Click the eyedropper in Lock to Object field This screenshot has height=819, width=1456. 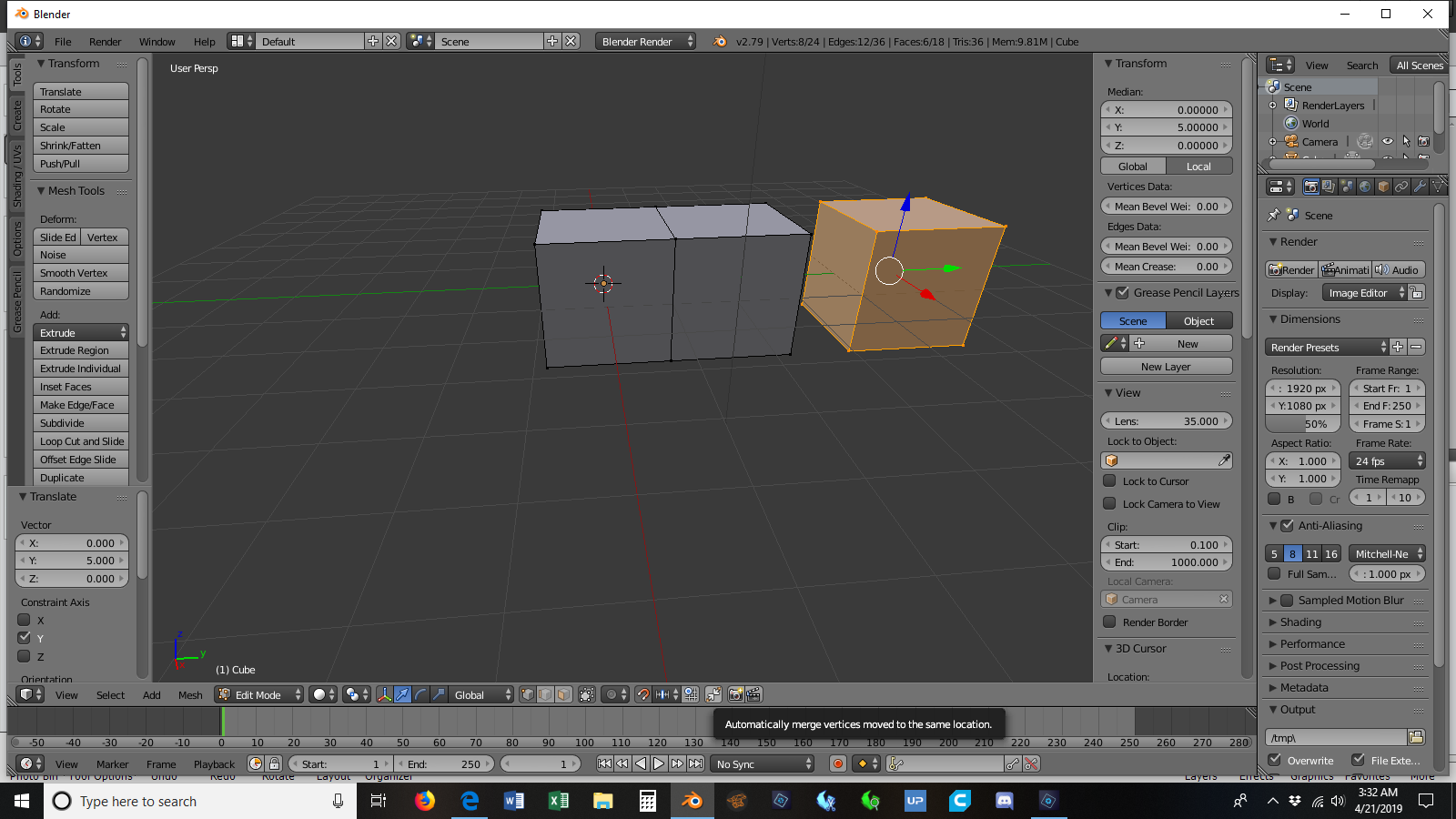tap(1225, 460)
